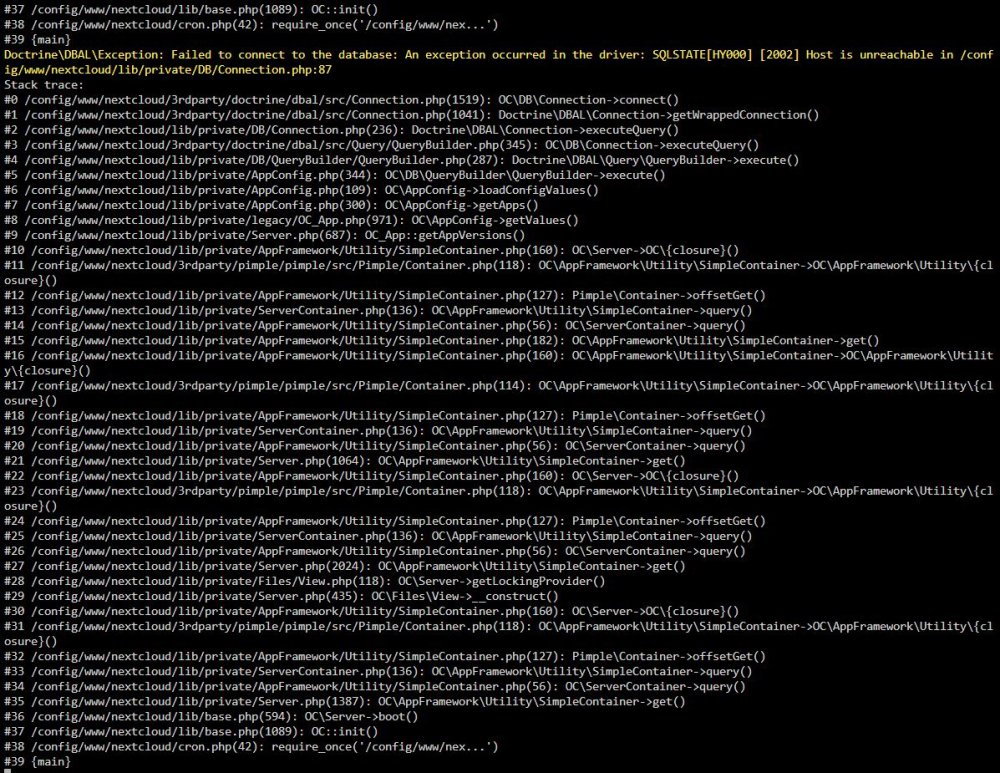Select trace line #25 ServerContainer.php(136)
This screenshot has height=773, width=1000.
(378, 536)
